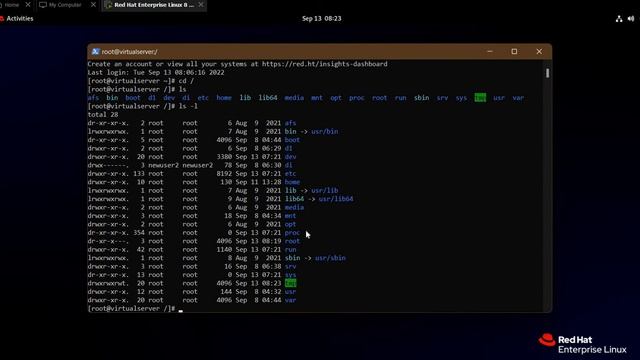Image resolution: width=640 pixels, height=360 pixels.
Task: Click 'proc' in the long listing
Action: point(292,233)
